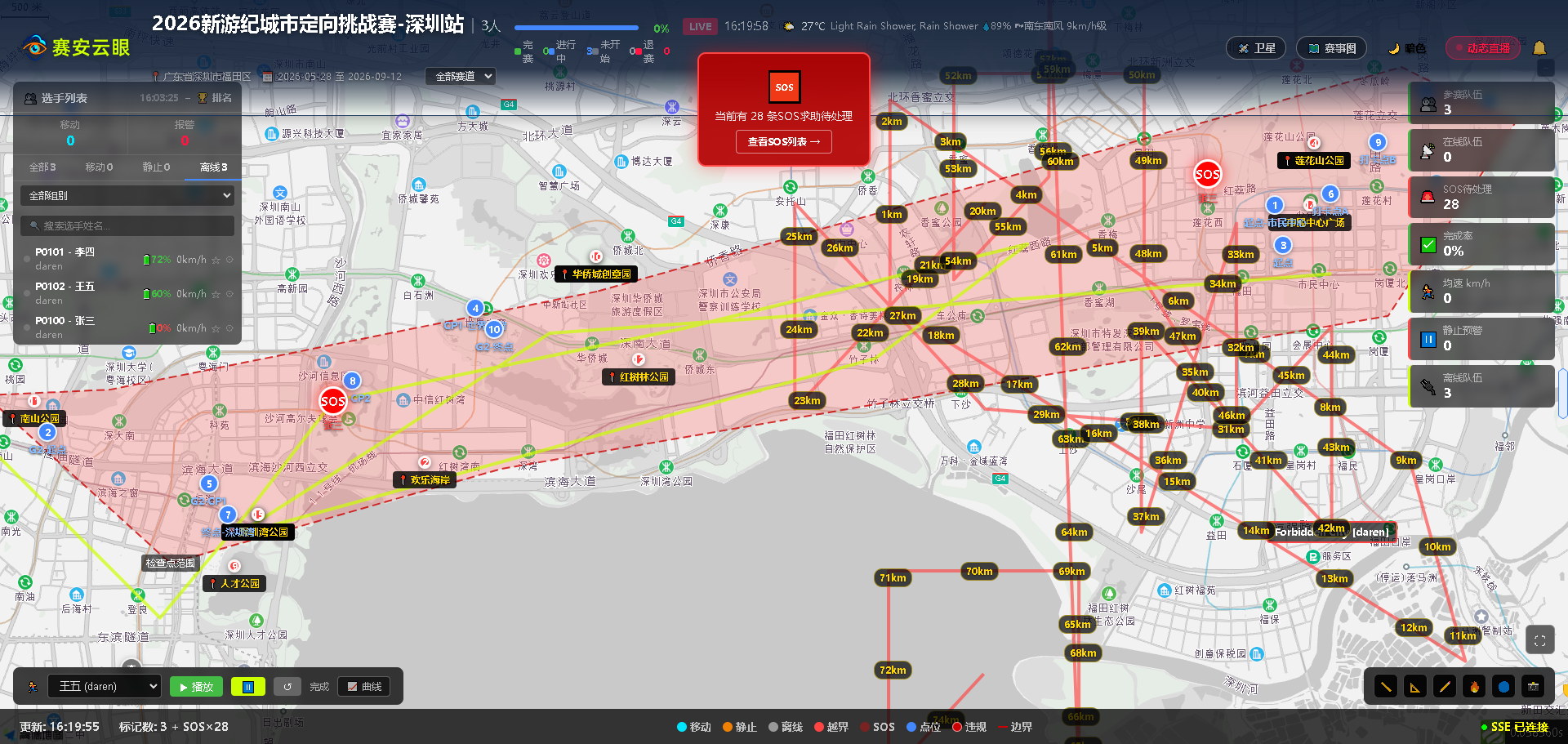Image resolution: width=1568 pixels, height=744 pixels.
Task: Click the yellow pause playback button
Action: click(x=248, y=687)
